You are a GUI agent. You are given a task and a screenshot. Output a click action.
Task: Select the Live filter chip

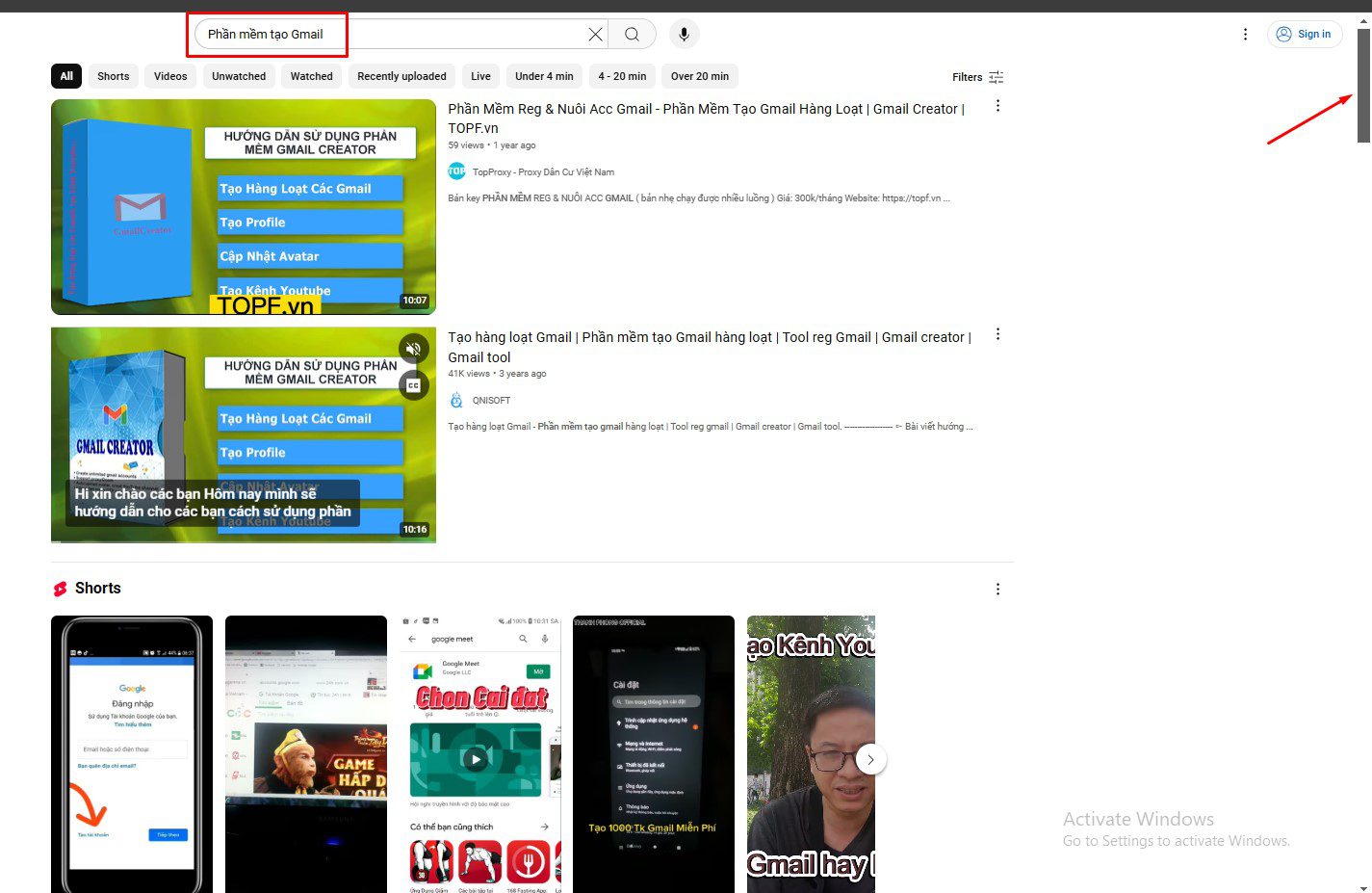point(480,76)
